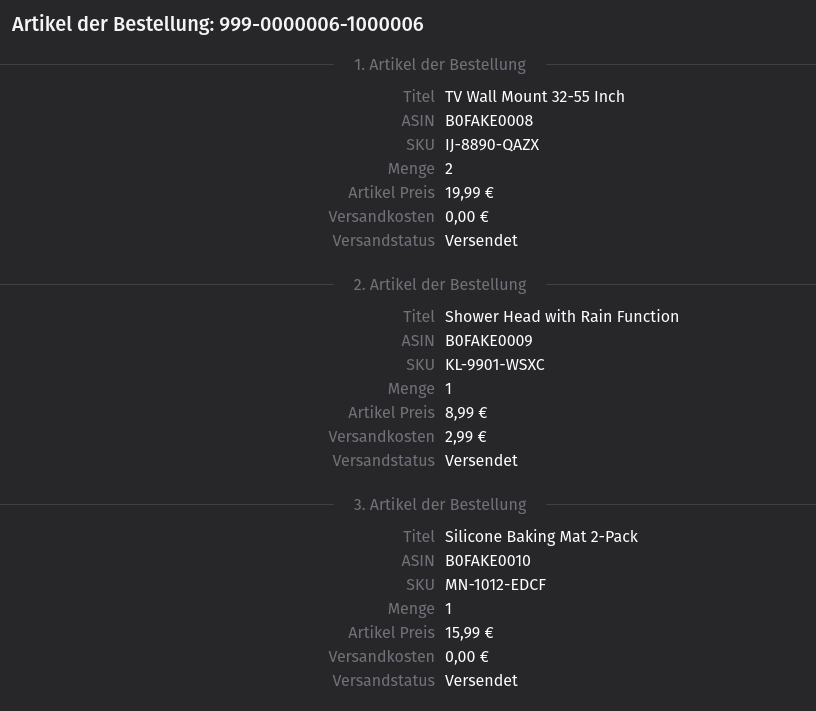Click the 15,99 € article price

point(469,633)
